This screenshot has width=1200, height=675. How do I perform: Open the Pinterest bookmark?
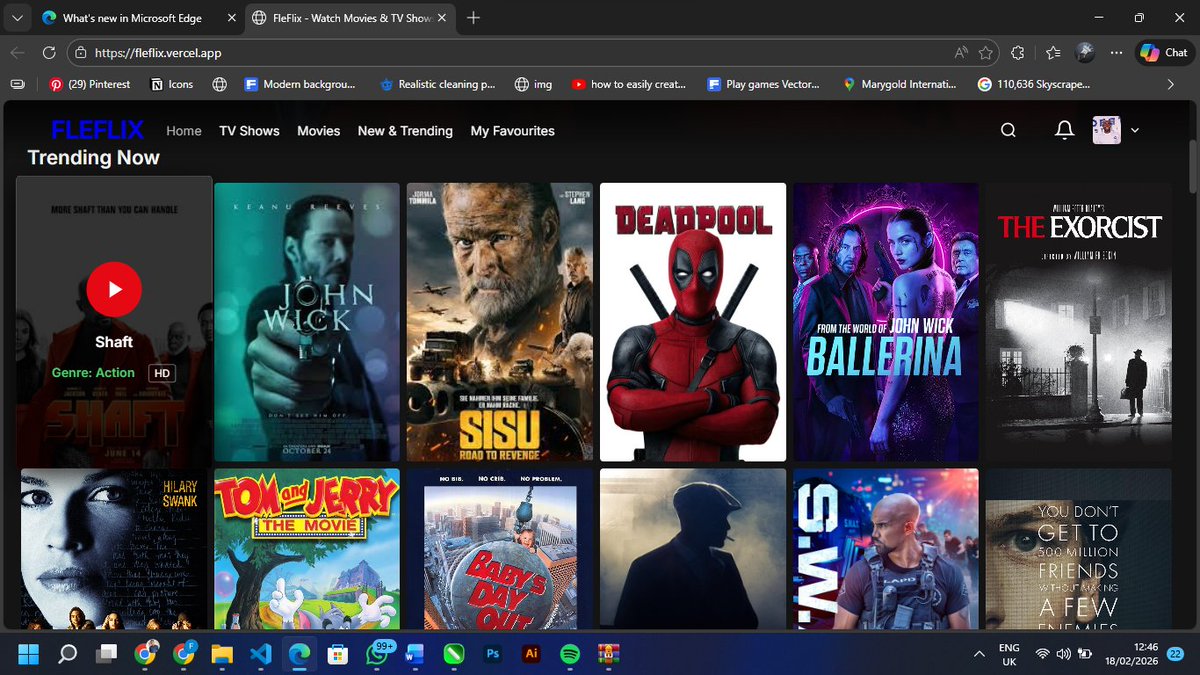click(x=90, y=85)
